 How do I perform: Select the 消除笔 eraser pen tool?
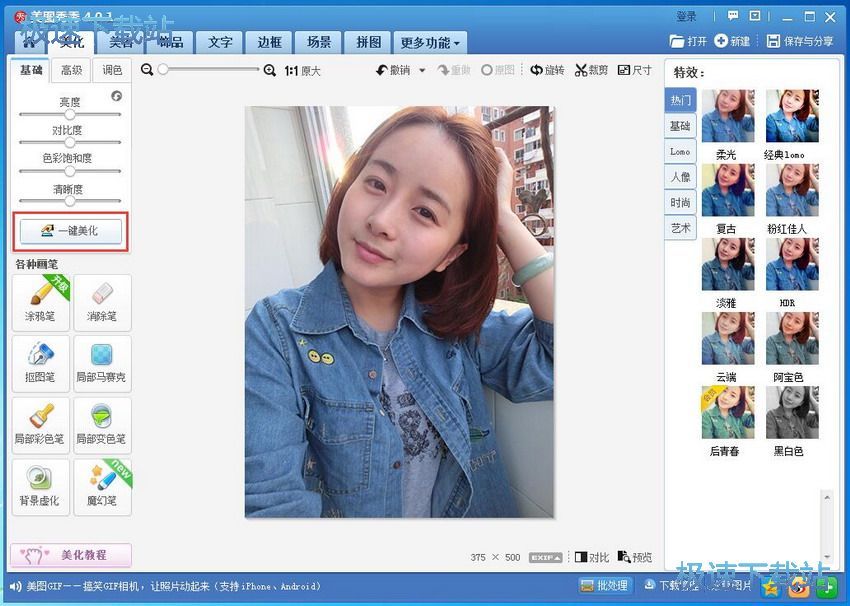[x=102, y=302]
